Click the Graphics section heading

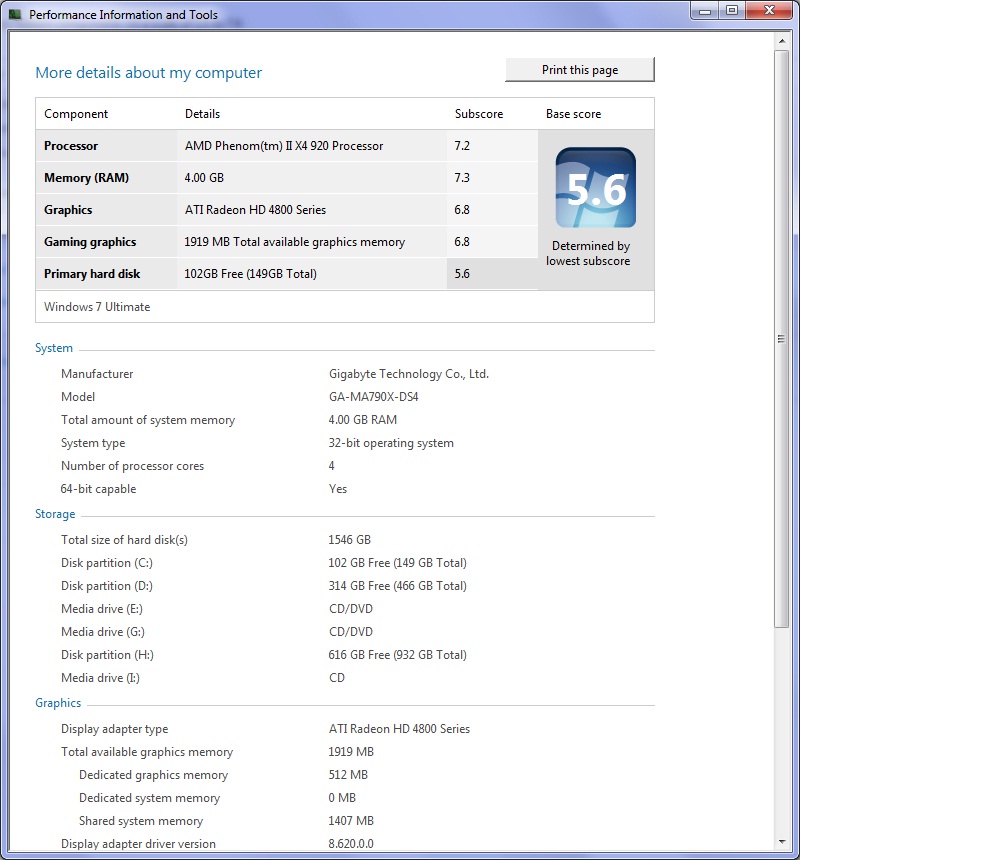(x=58, y=703)
